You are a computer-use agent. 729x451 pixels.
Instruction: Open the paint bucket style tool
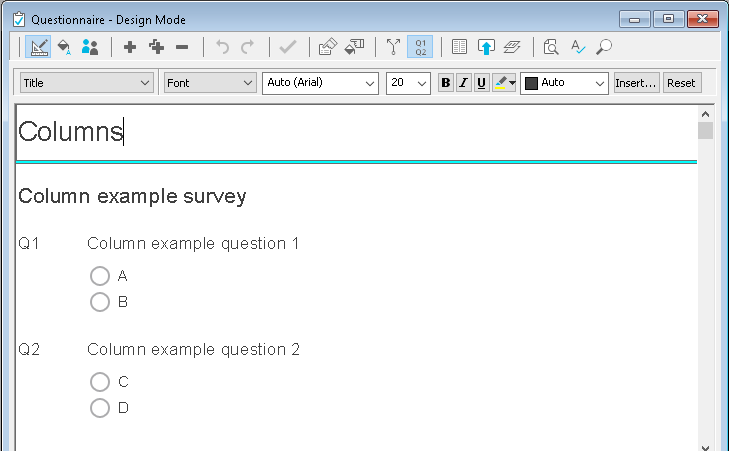pyautogui.click(x=64, y=47)
